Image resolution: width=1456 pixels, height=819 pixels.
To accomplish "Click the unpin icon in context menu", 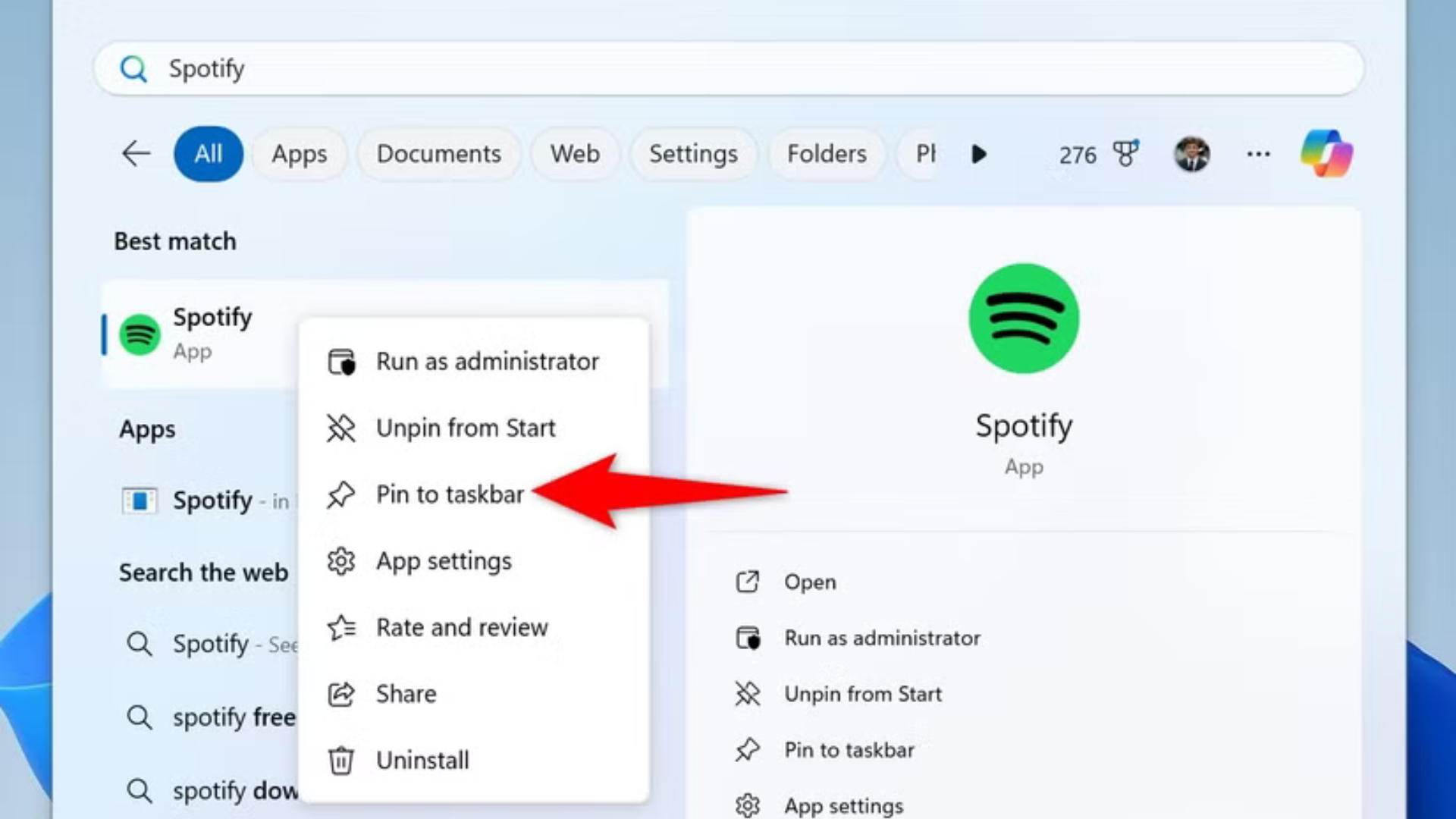I will 341,428.
